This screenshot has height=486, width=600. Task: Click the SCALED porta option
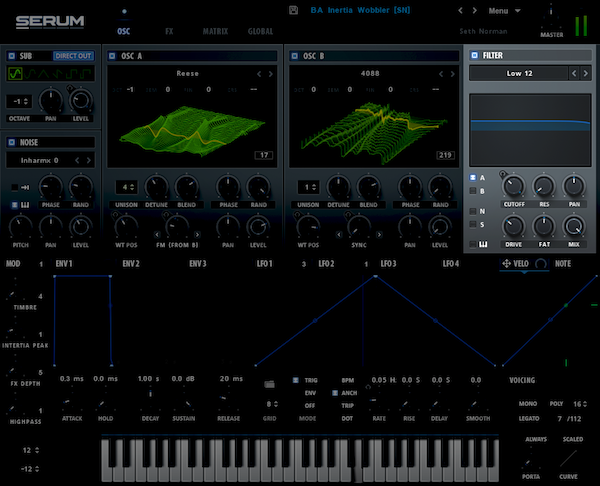click(573, 439)
